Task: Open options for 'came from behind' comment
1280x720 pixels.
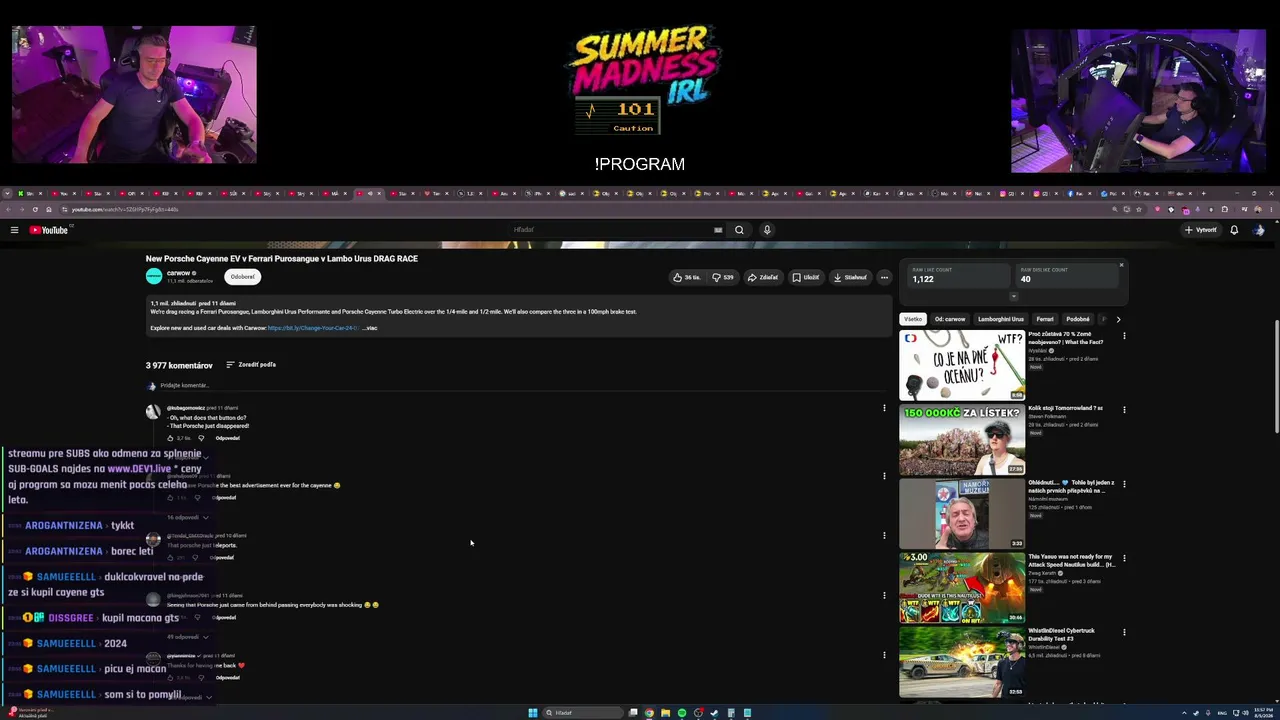Action: click(884, 596)
